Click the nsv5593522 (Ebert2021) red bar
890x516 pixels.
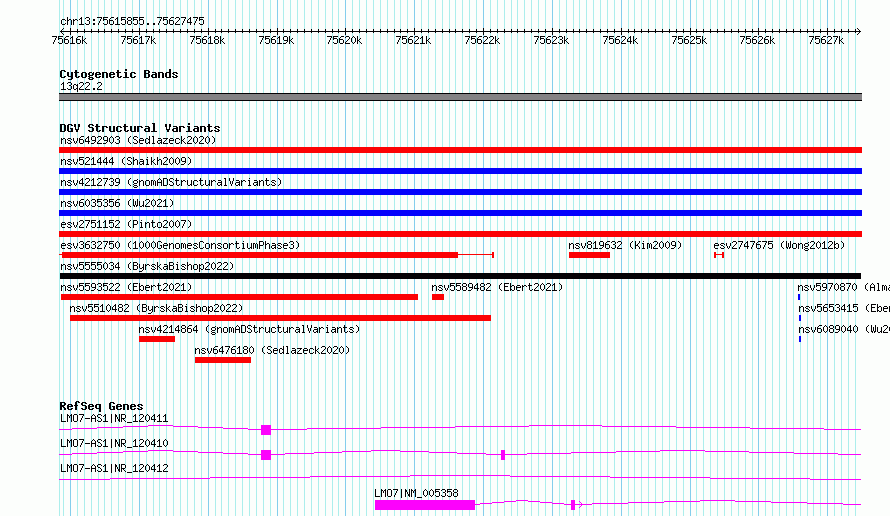point(239,297)
